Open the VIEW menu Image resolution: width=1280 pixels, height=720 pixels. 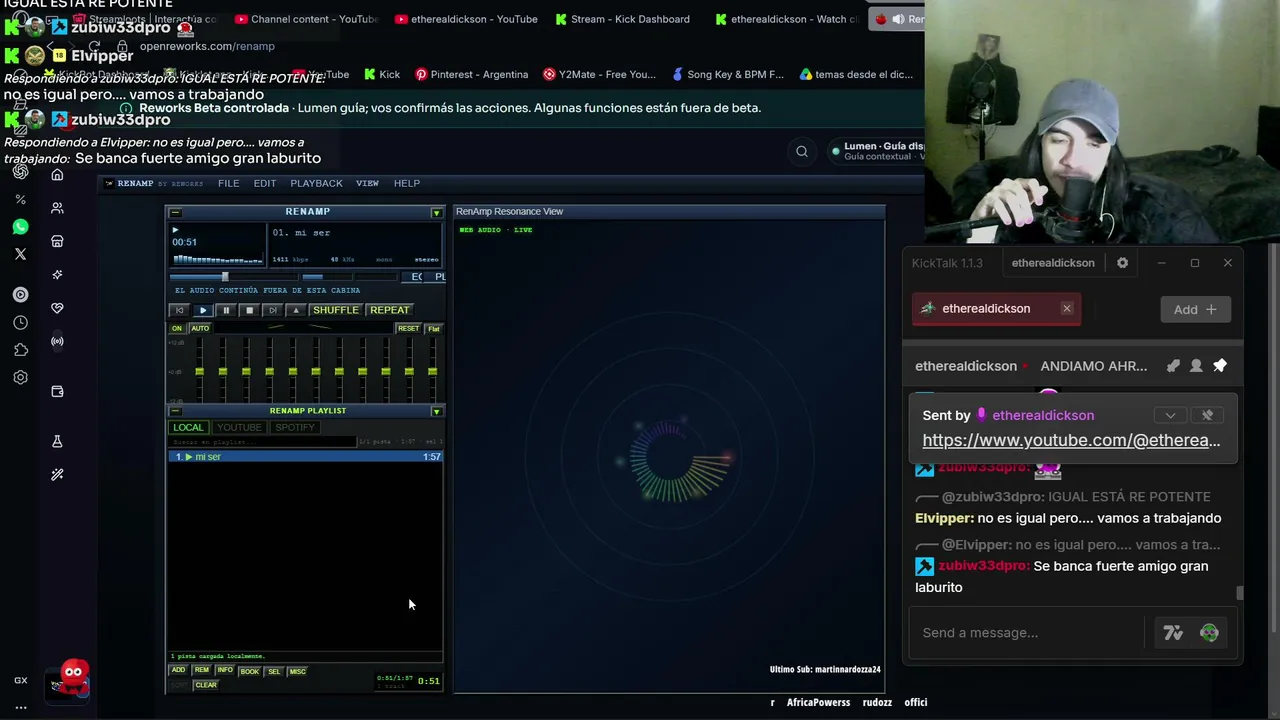coord(367,183)
